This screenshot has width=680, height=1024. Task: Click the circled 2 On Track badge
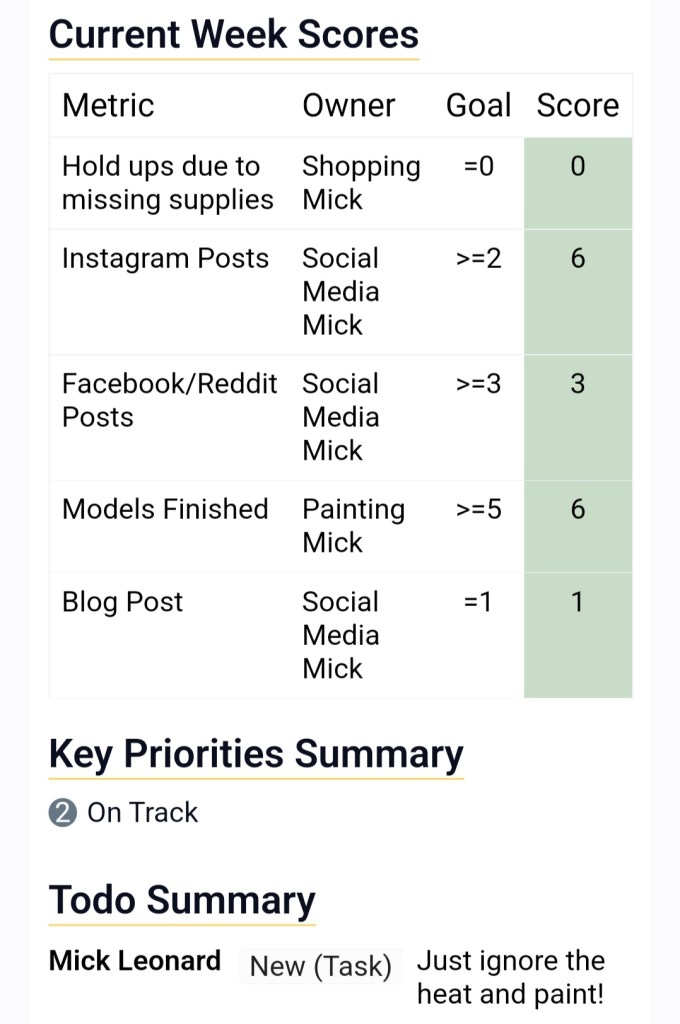[x=62, y=813]
